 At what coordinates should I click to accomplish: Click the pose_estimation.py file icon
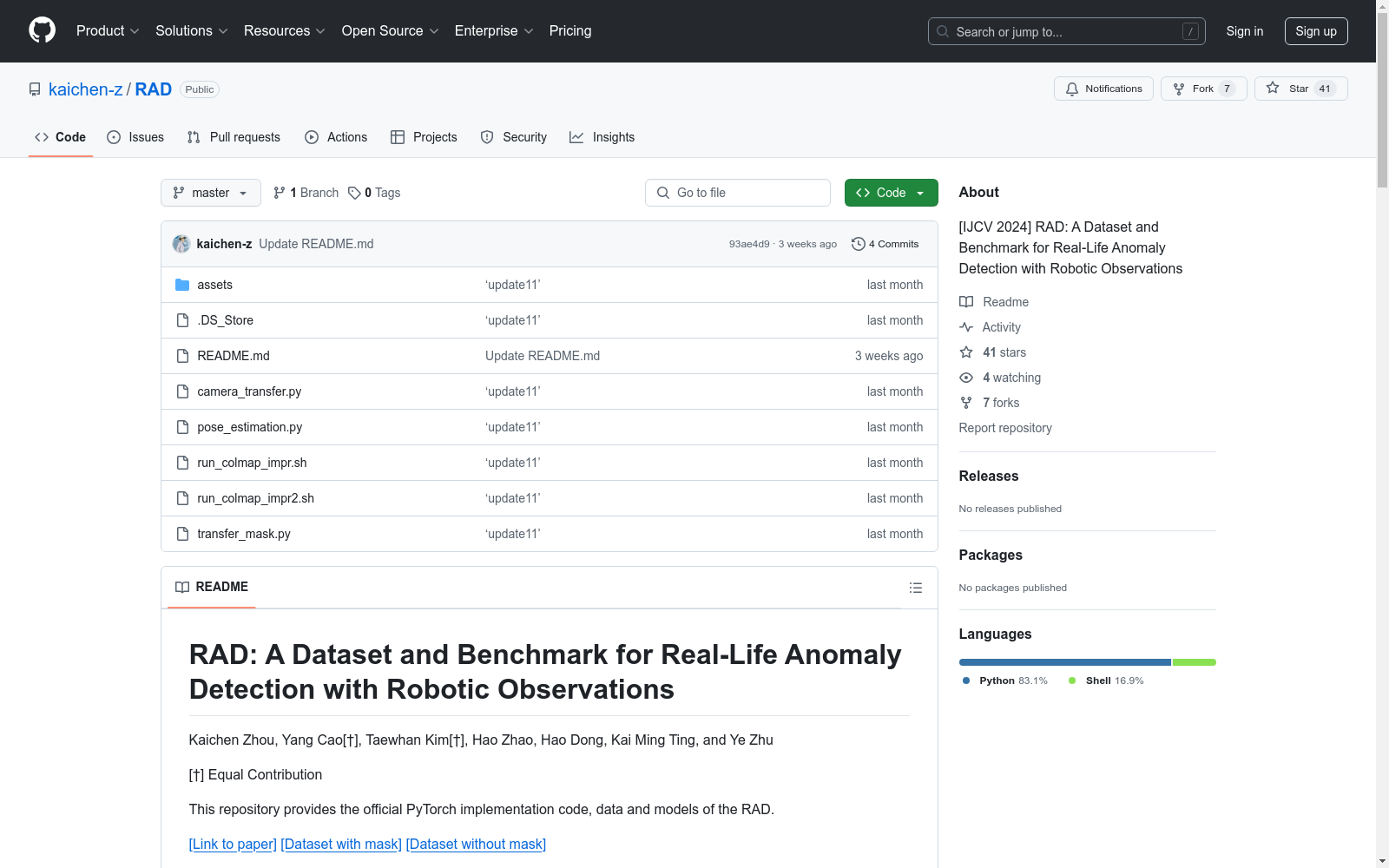tap(182, 427)
